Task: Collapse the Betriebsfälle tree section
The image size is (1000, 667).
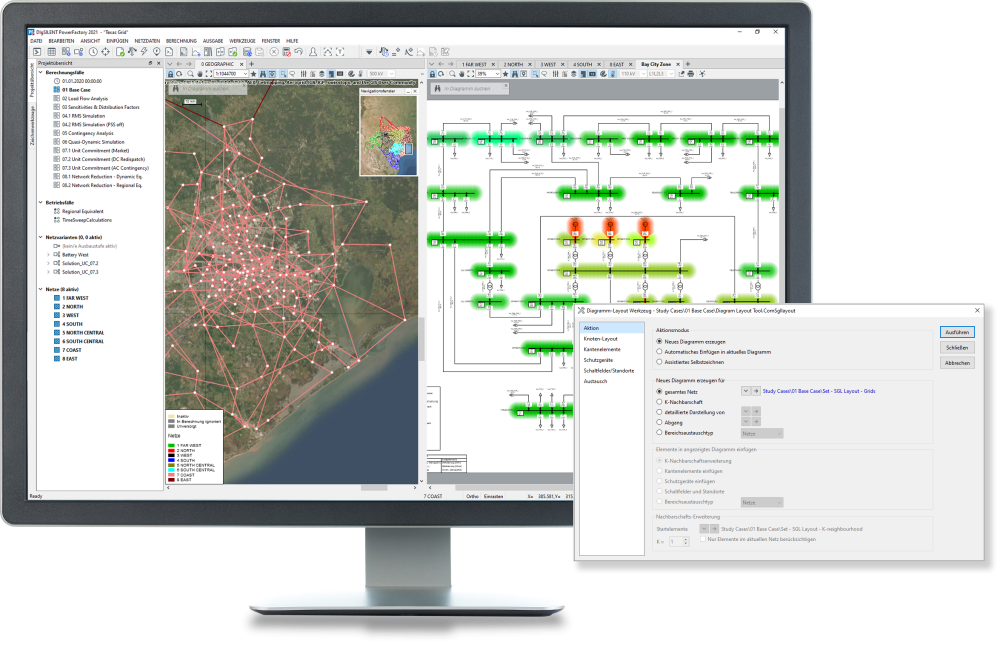Action: 41,203
